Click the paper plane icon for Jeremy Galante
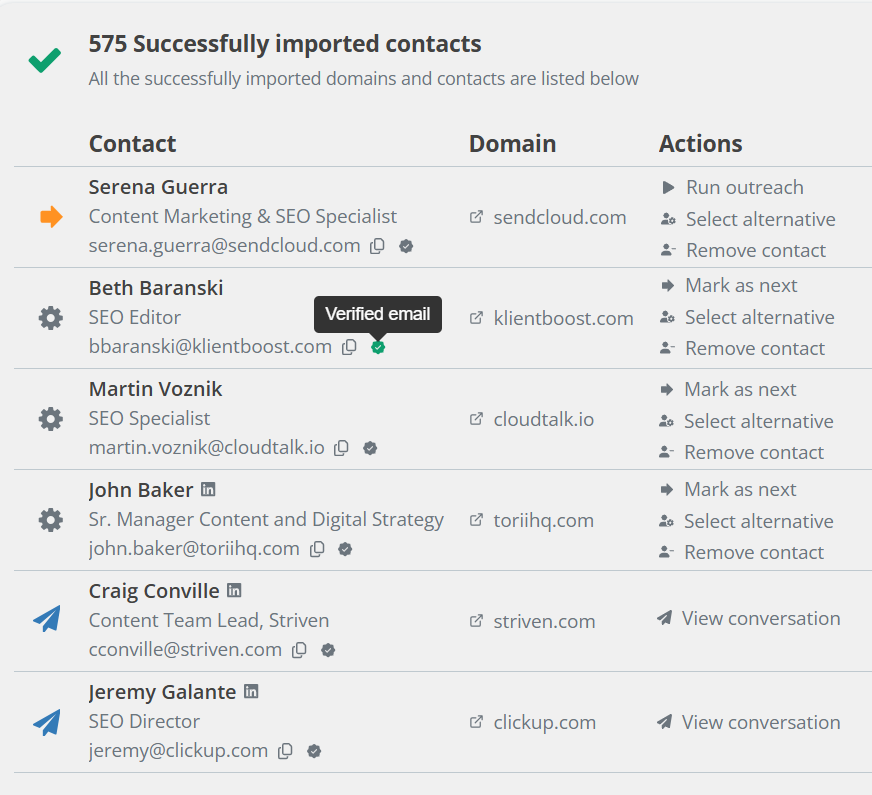 pyautogui.click(x=47, y=722)
